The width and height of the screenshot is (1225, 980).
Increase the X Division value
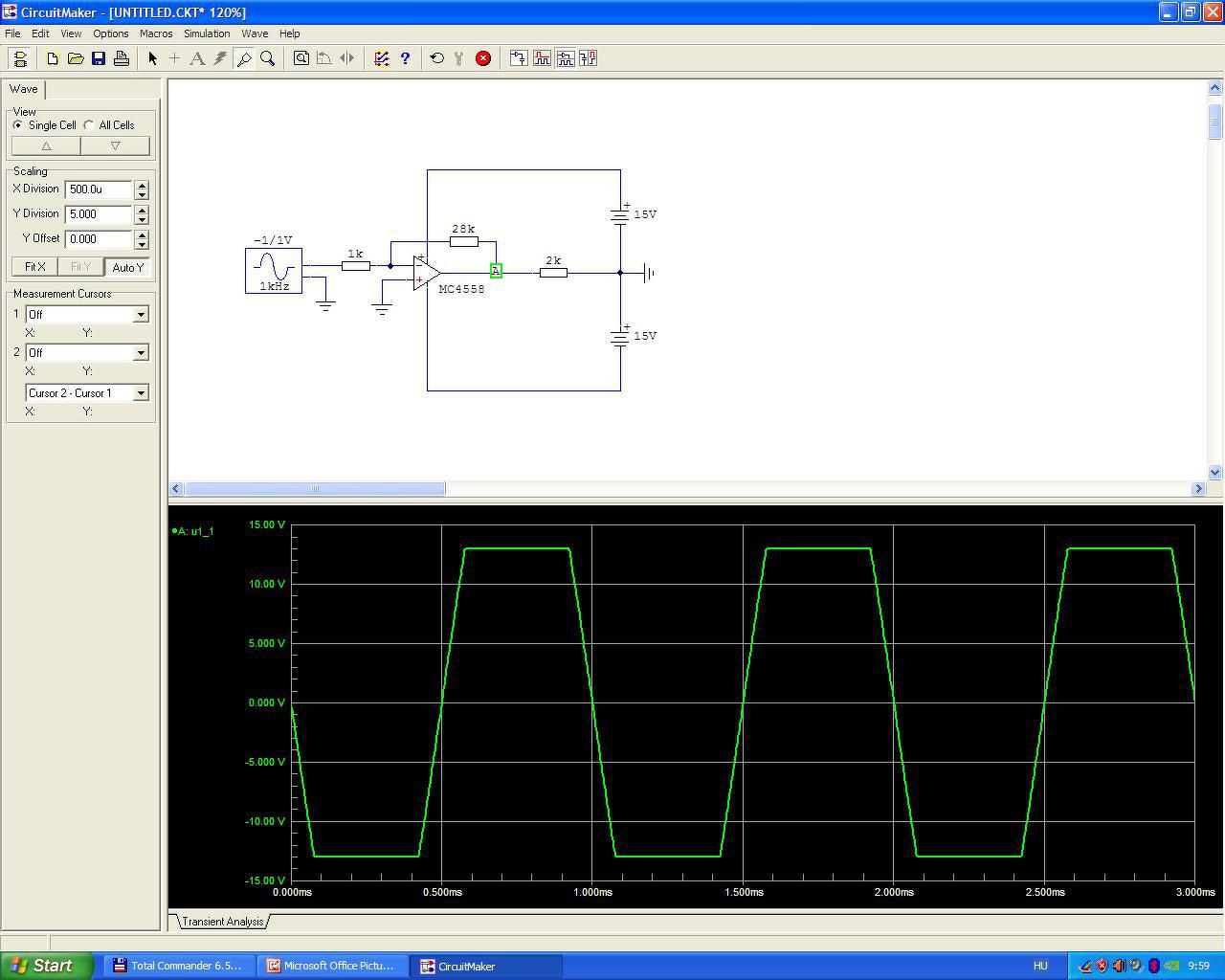pos(142,185)
